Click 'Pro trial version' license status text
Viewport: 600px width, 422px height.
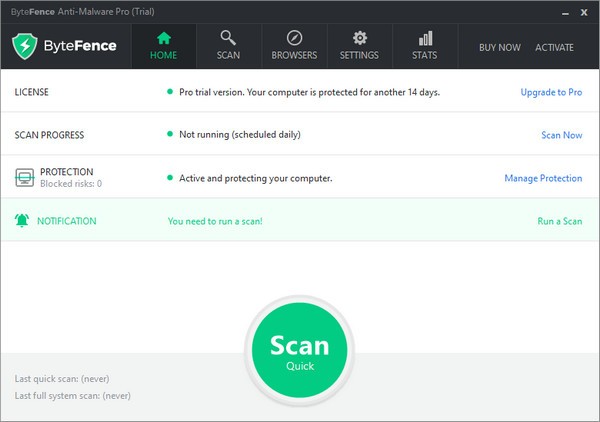pos(310,92)
